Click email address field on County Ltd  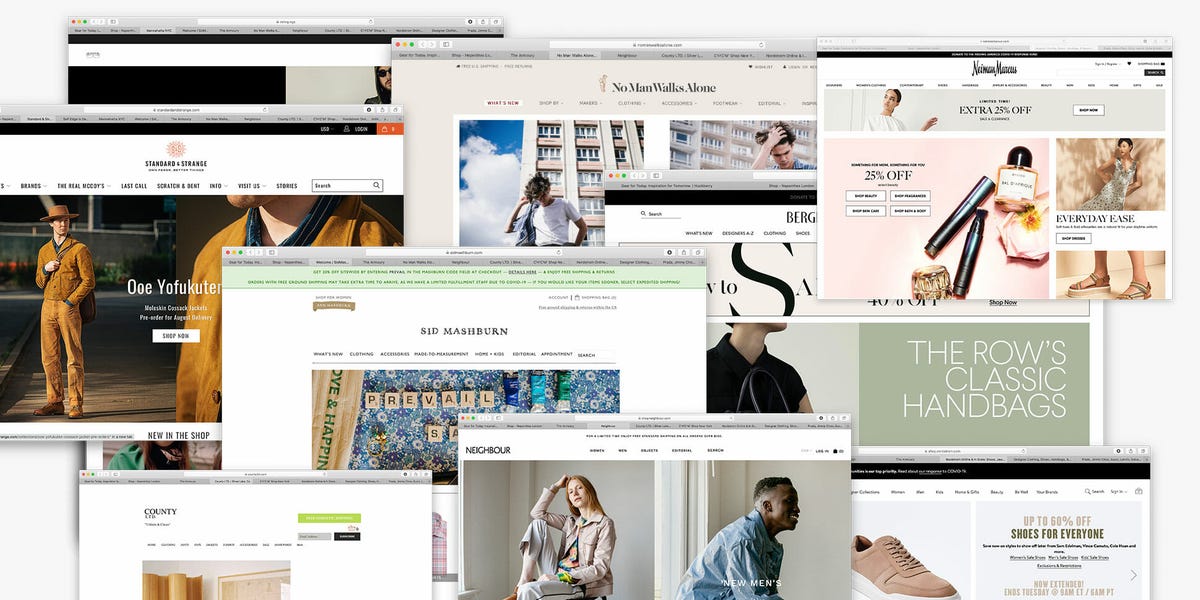coord(314,536)
